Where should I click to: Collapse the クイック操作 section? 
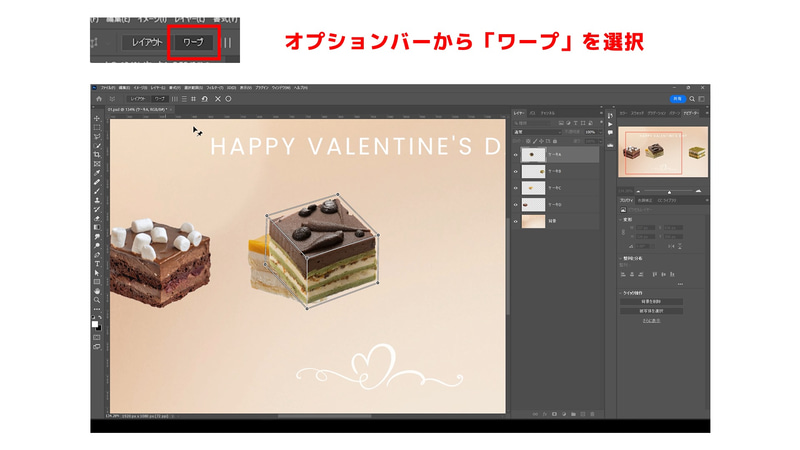621,293
